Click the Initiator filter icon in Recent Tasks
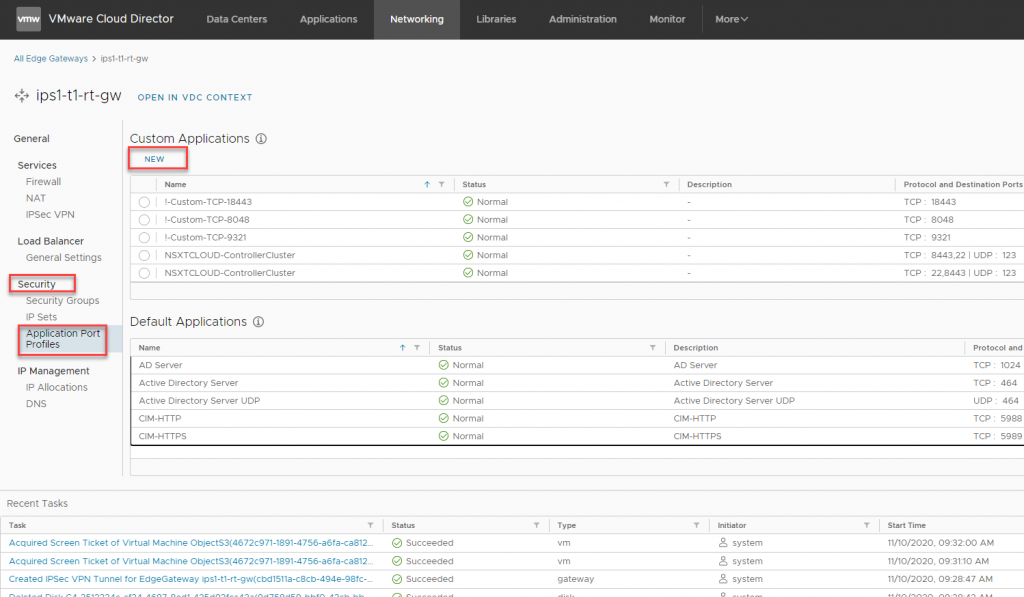This screenshot has height=597, width=1024. pyautogui.click(x=866, y=525)
